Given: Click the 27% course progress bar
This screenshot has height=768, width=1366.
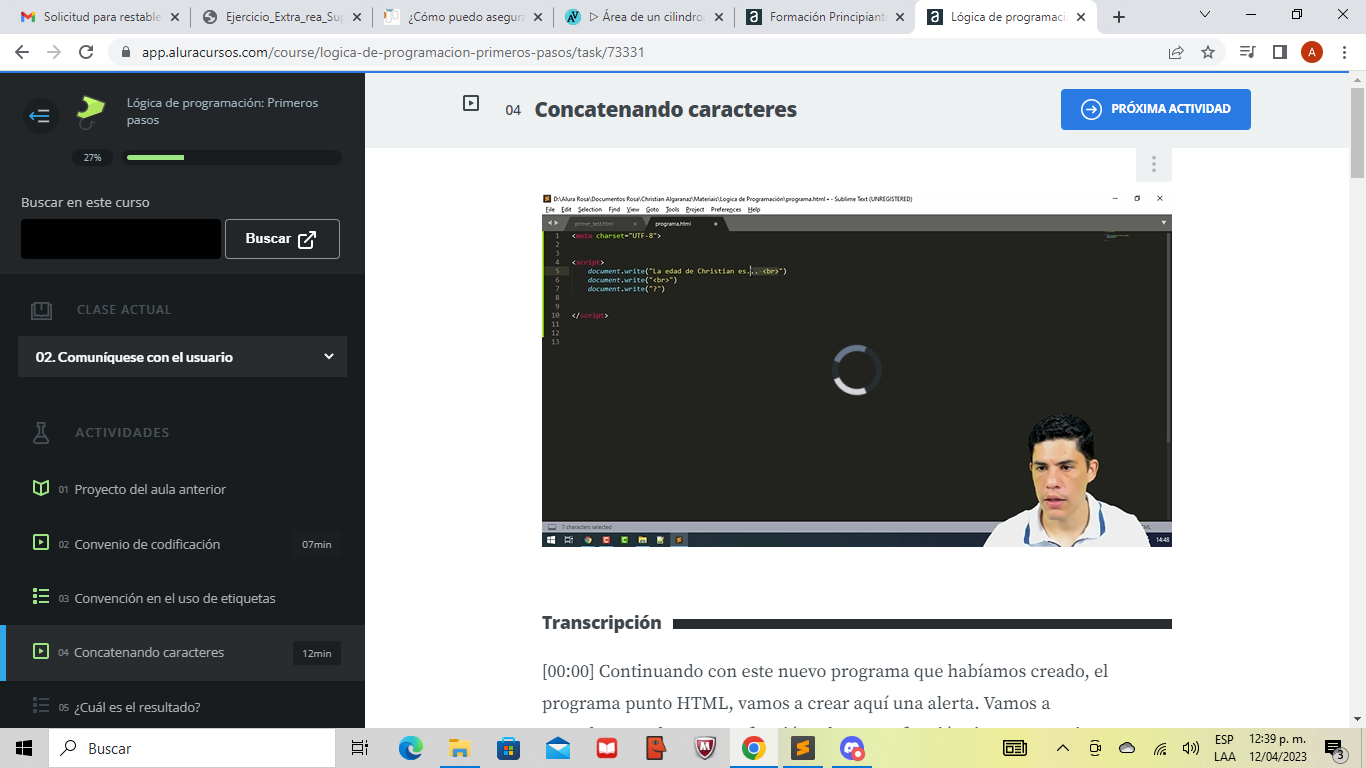Looking at the screenshot, I should tap(234, 157).
